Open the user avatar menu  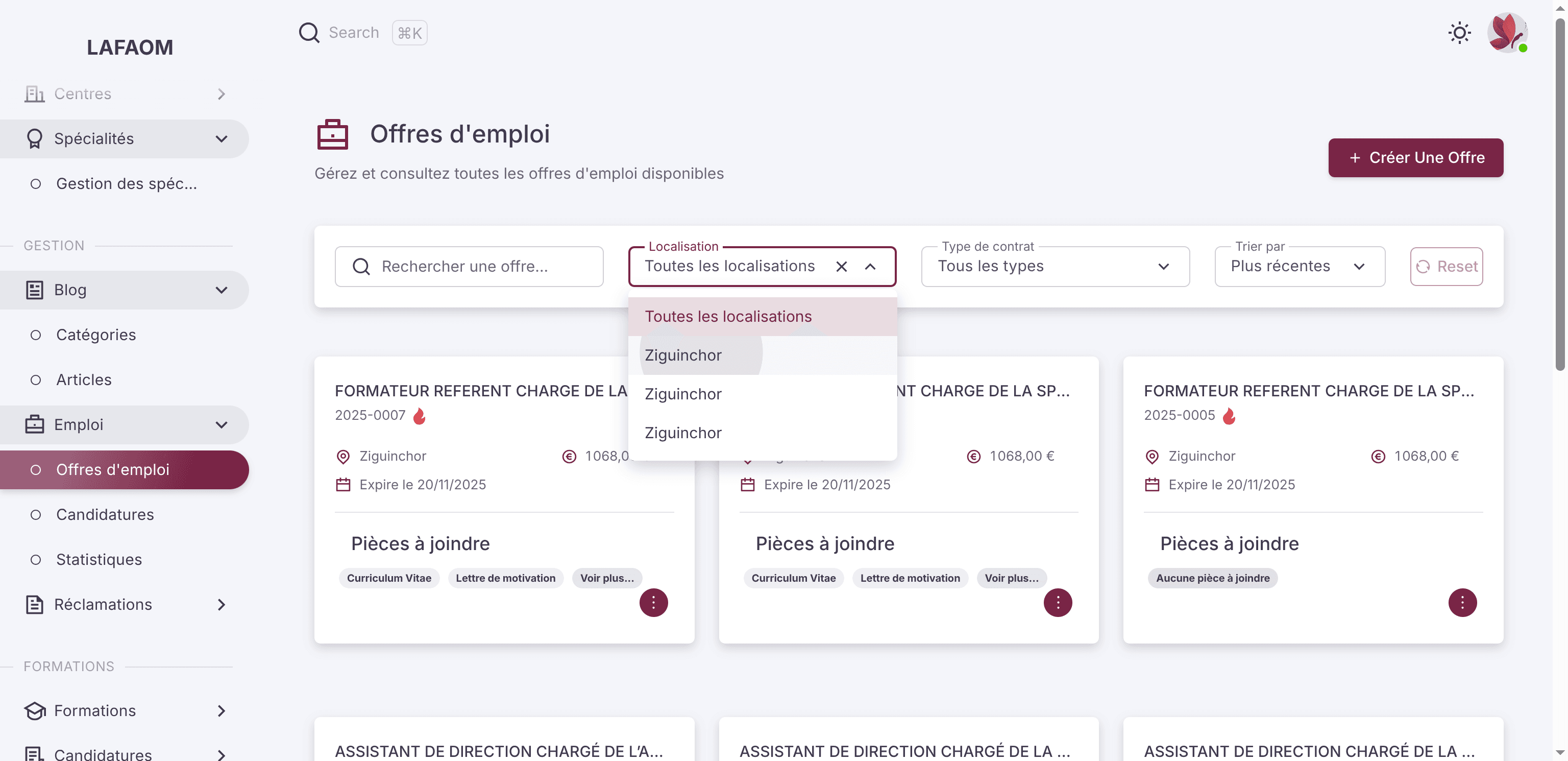coord(1507,33)
